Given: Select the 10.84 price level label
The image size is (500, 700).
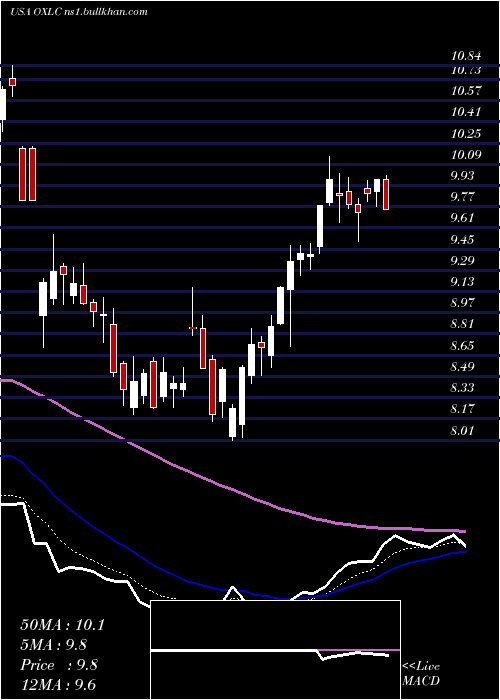Looking at the screenshot, I should pyautogui.click(x=466, y=56).
